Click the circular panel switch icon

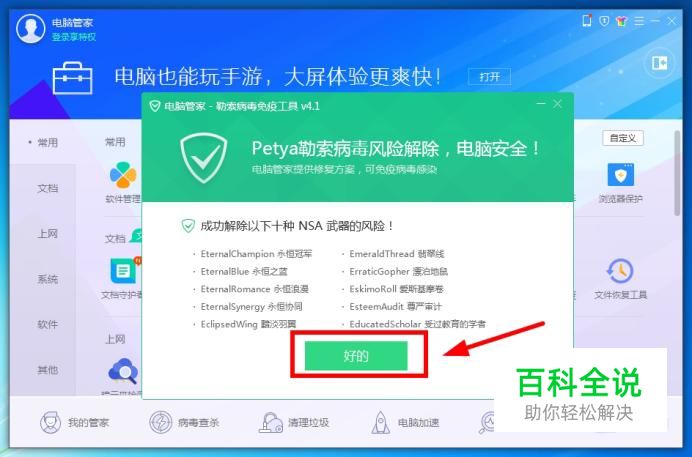pyautogui.click(x=660, y=63)
